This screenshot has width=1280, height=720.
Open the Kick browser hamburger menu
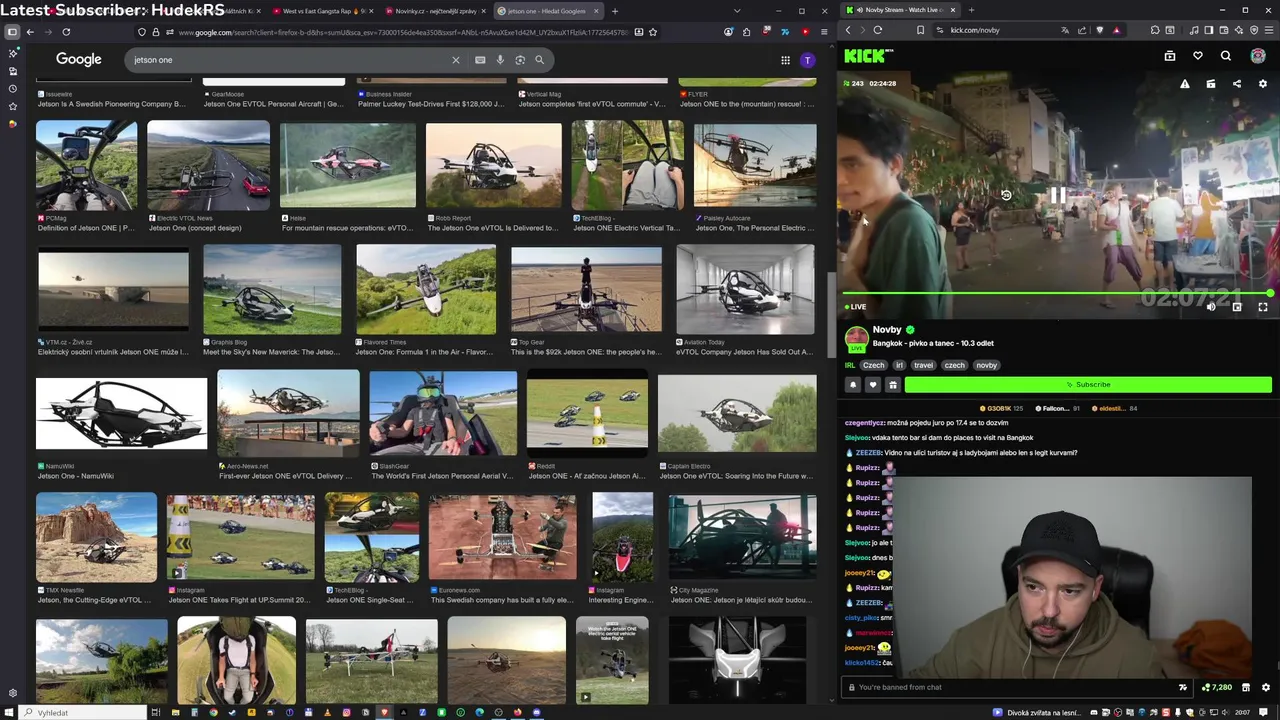click(x=1267, y=30)
